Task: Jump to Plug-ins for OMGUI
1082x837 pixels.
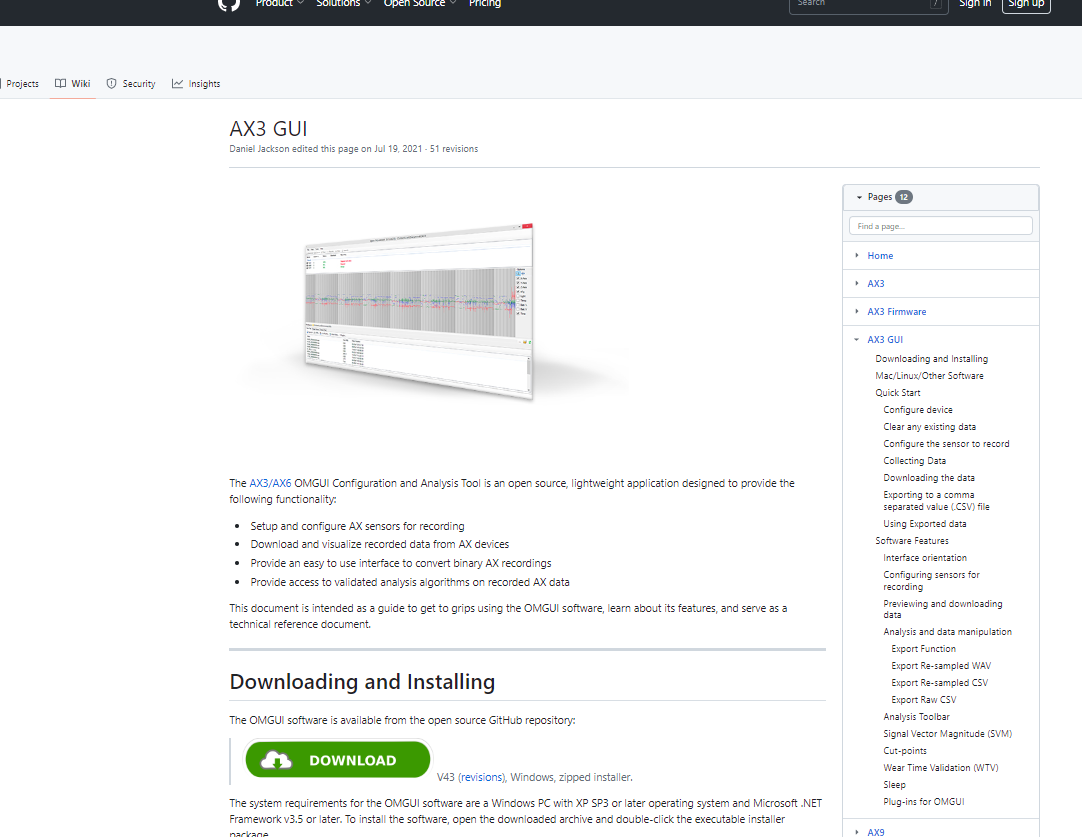Action: pos(924,802)
